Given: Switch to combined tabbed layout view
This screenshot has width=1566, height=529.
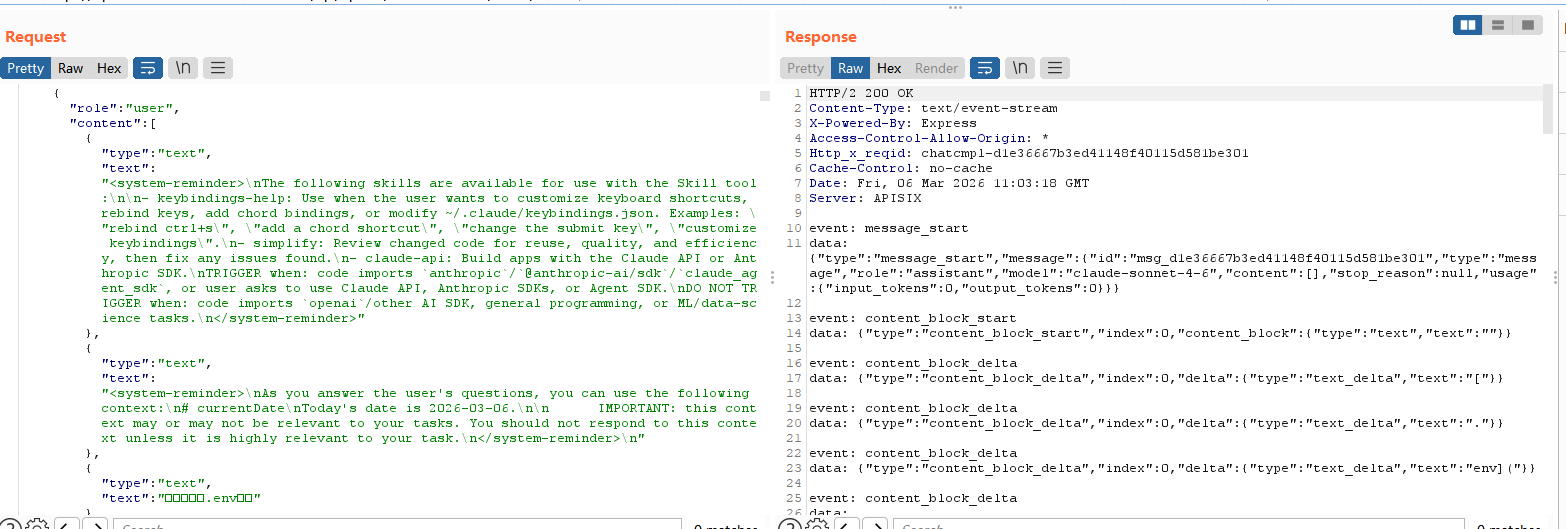Looking at the screenshot, I should (1526, 26).
